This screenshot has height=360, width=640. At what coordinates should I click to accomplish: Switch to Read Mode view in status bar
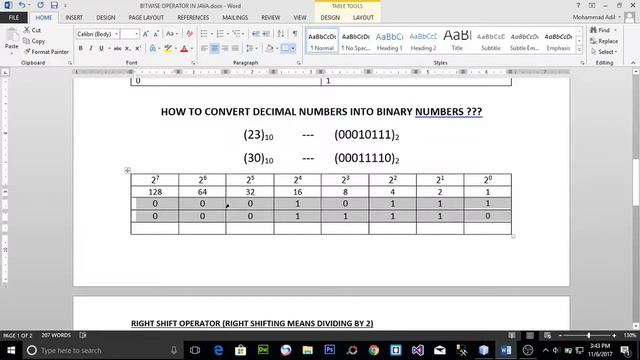pos(512,336)
